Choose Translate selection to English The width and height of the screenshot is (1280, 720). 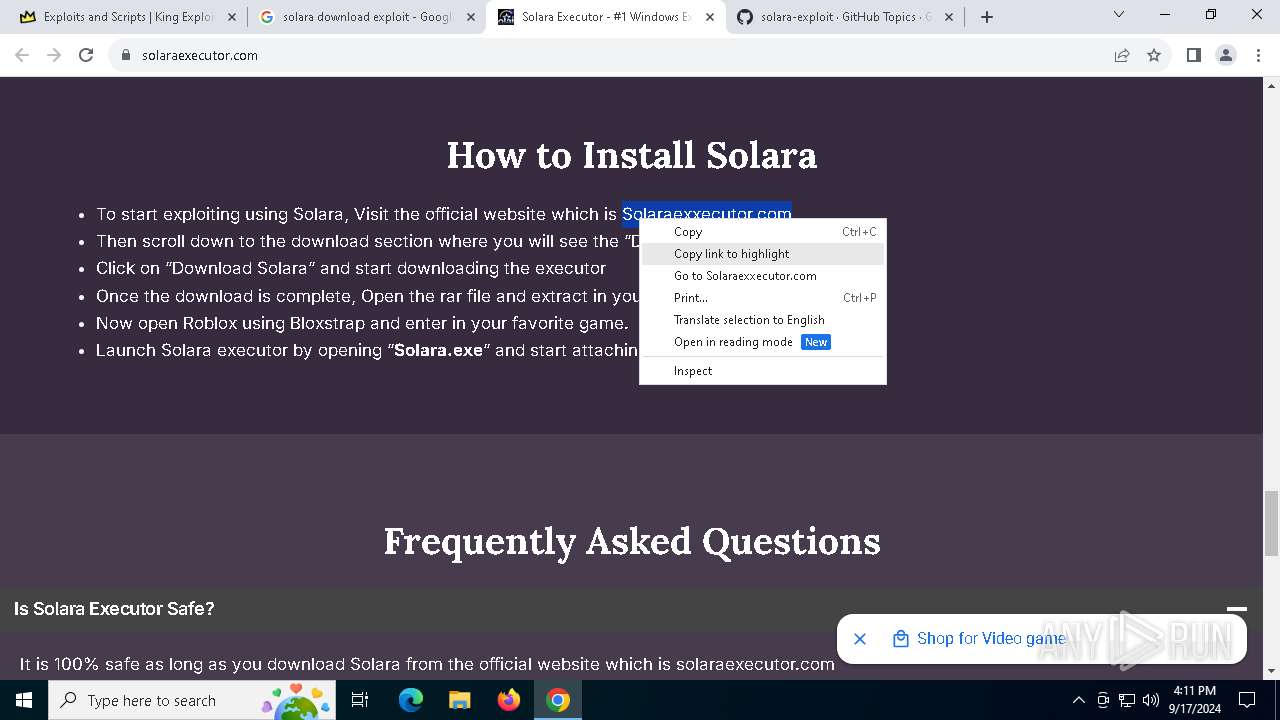[x=762, y=320]
